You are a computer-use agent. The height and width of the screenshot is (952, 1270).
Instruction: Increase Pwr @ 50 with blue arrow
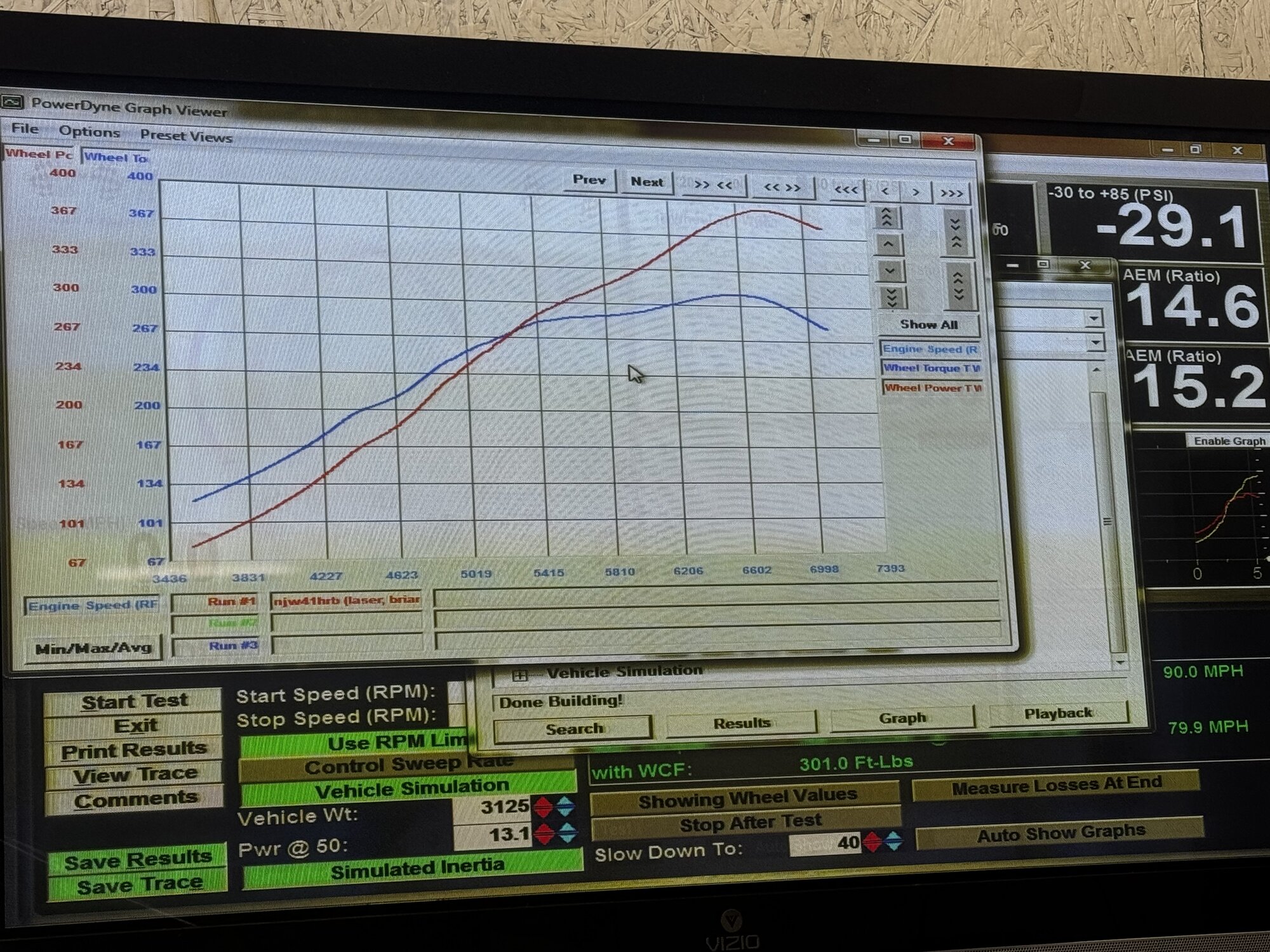point(567,834)
